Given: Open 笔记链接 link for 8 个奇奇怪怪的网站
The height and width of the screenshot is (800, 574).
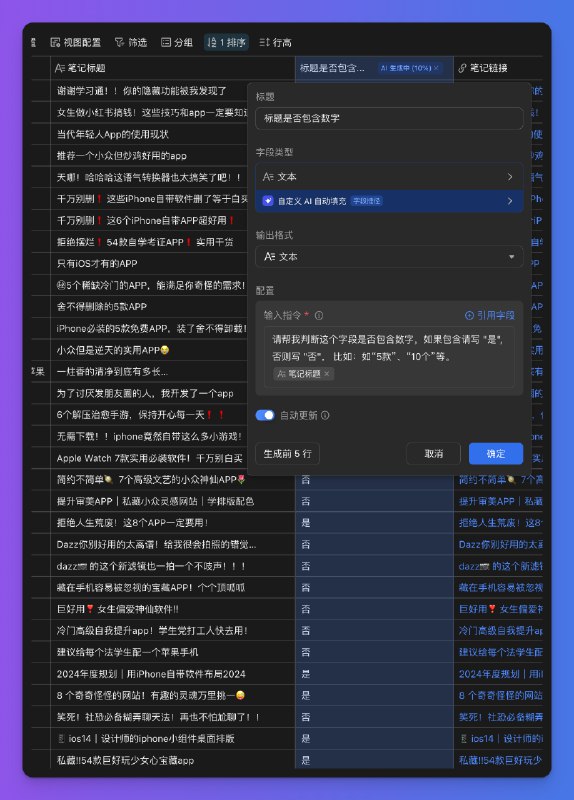Looking at the screenshot, I should [501, 695].
